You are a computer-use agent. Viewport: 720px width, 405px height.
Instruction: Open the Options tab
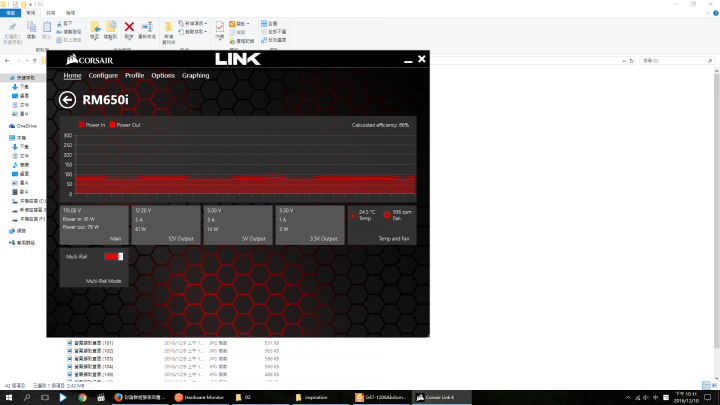pyautogui.click(x=163, y=75)
